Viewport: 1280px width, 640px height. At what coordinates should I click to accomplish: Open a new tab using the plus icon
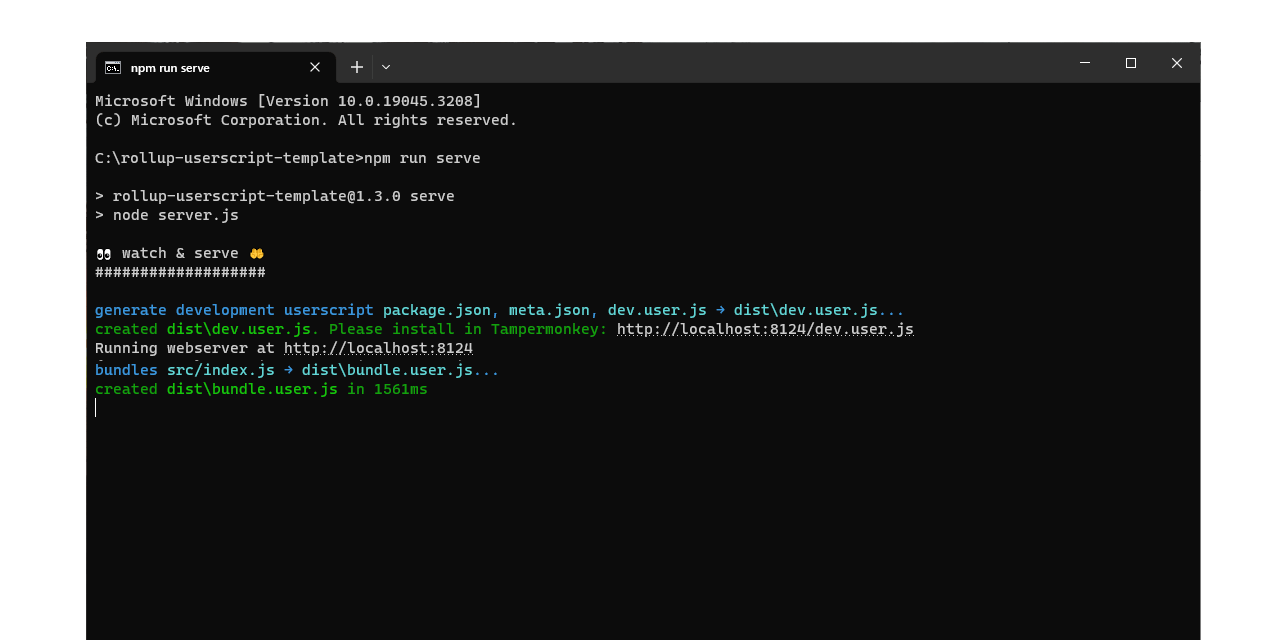(x=357, y=66)
